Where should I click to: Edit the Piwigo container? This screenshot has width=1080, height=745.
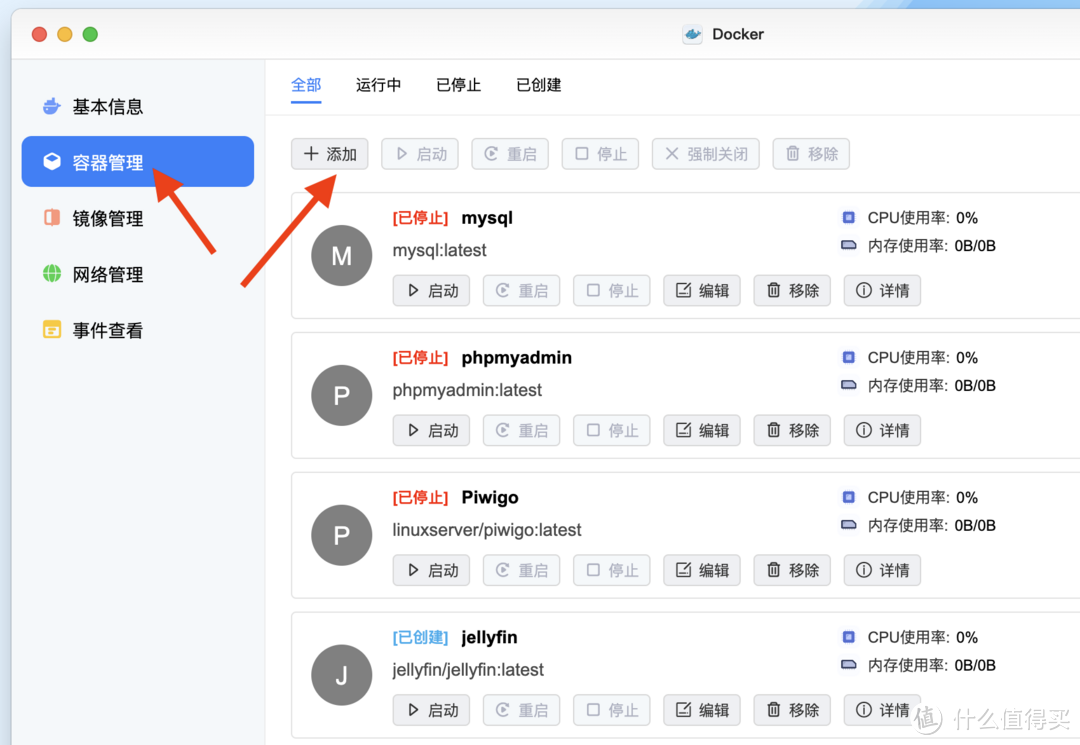[x=702, y=570]
